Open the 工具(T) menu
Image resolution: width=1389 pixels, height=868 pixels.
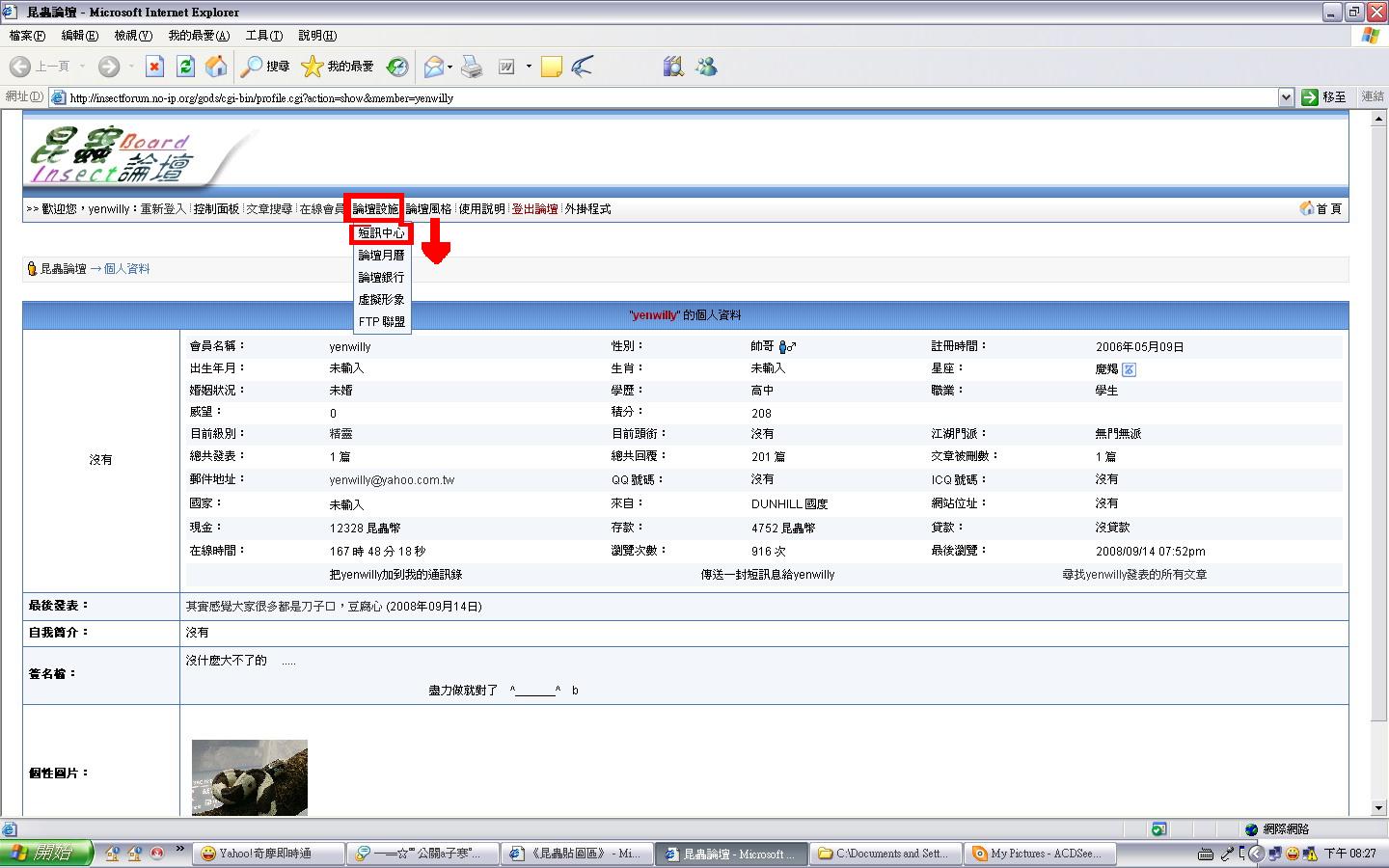(x=263, y=36)
